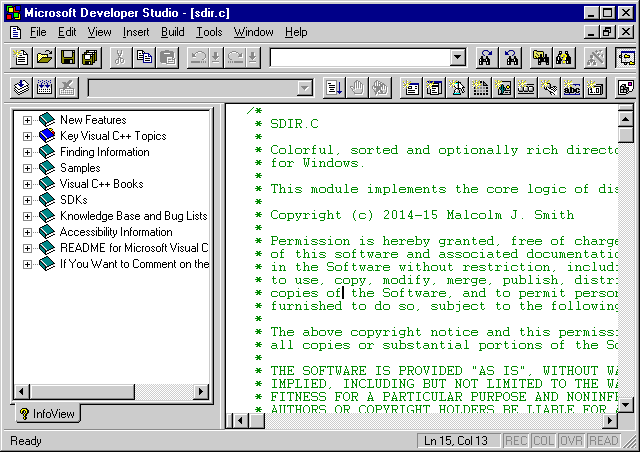Click the New Toolbar resource icon
The height and width of the screenshot is (452, 640).
[x=526, y=88]
